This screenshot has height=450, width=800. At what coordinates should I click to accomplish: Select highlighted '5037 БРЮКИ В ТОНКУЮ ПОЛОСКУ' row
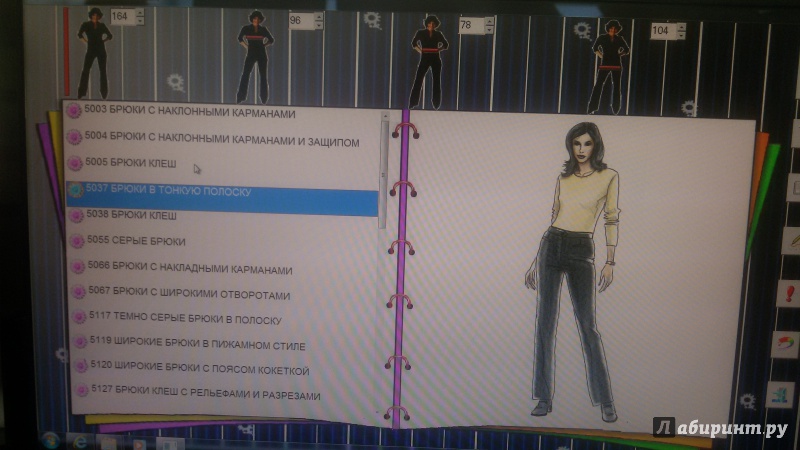pos(222,197)
